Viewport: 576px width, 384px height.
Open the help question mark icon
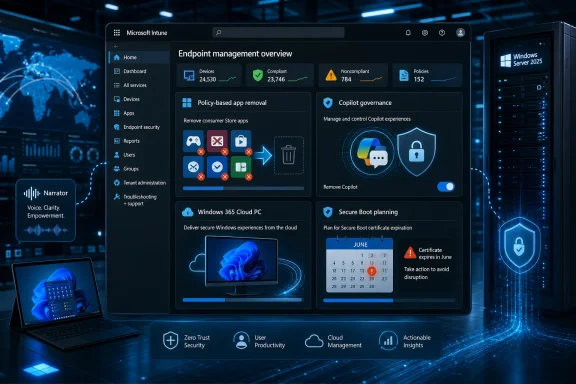click(x=442, y=33)
